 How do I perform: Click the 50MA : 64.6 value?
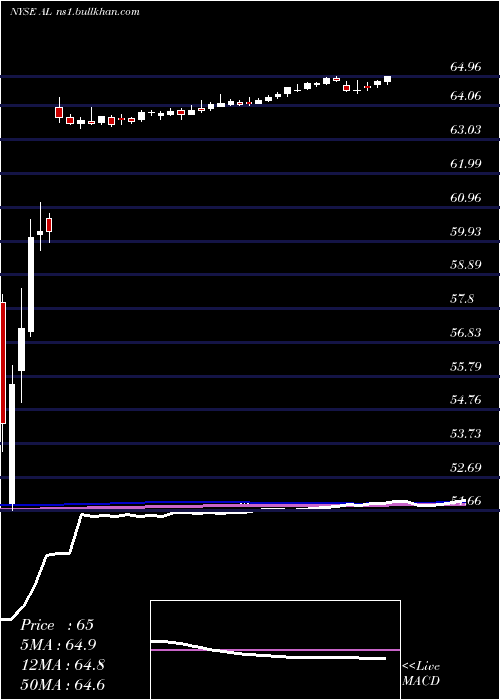click(63, 685)
